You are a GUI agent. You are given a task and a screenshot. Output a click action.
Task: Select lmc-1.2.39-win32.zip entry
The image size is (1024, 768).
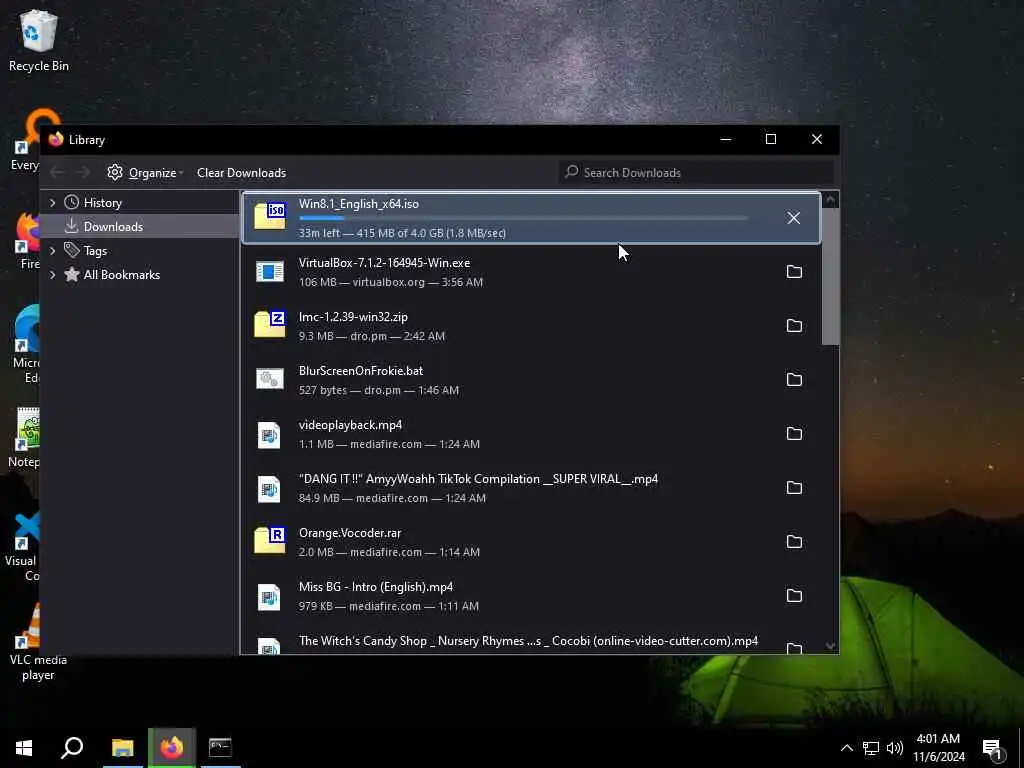point(530,325)
